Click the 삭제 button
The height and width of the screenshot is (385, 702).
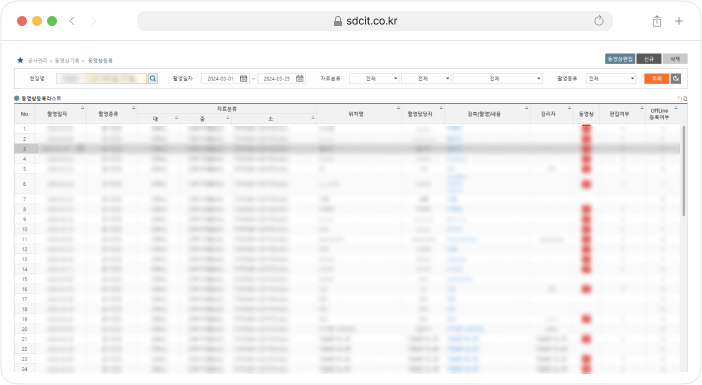(x=675, y=59)
